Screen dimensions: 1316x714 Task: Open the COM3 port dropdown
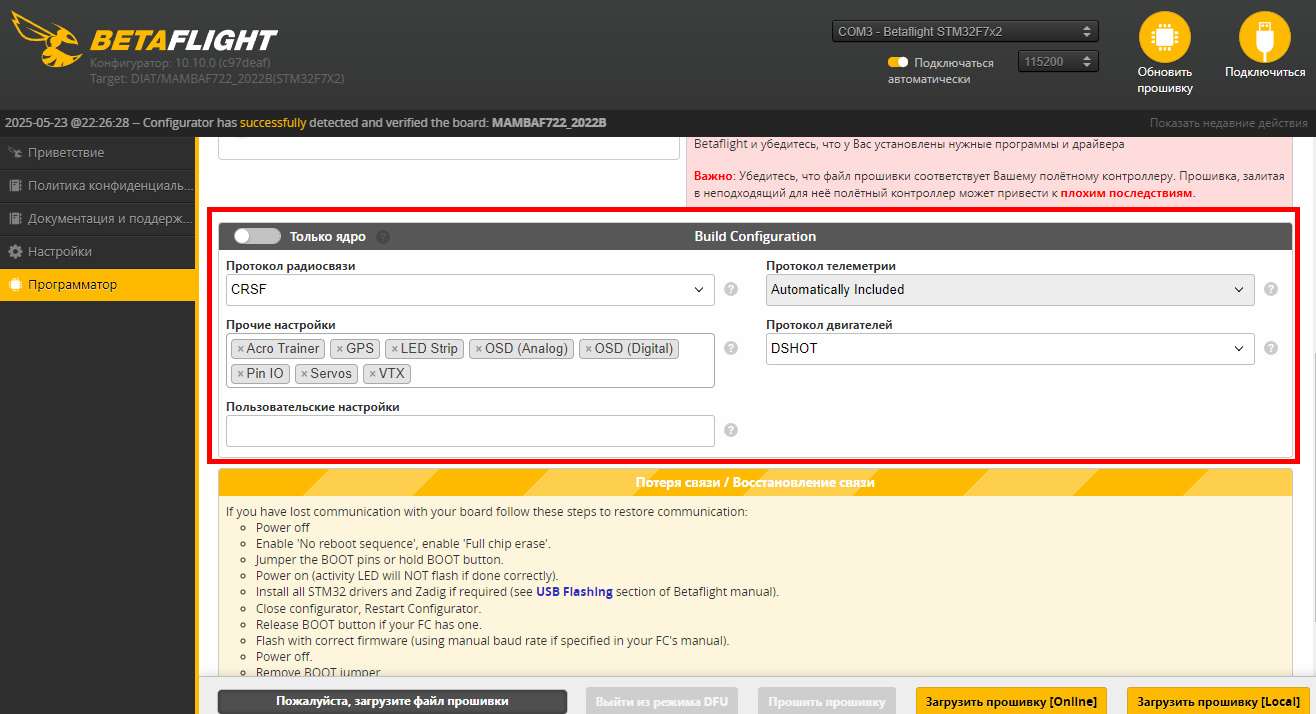coord(965,31)
